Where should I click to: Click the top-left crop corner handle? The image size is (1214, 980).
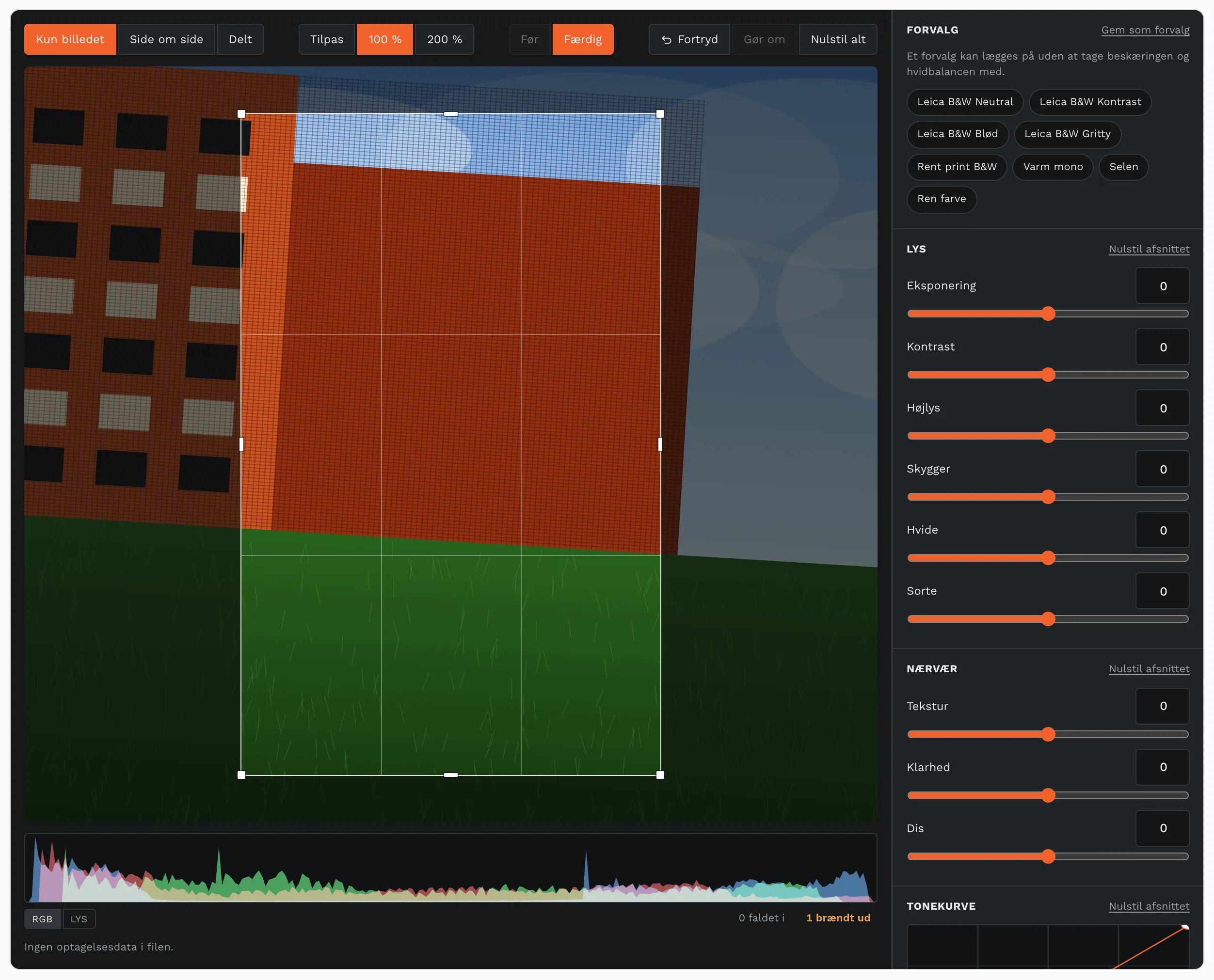pyautogui.click(x=241, y=114)
